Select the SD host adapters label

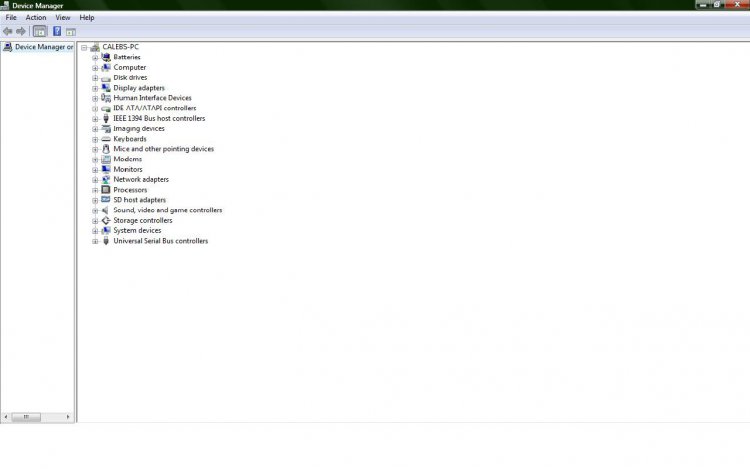click(x=139, y=200)
